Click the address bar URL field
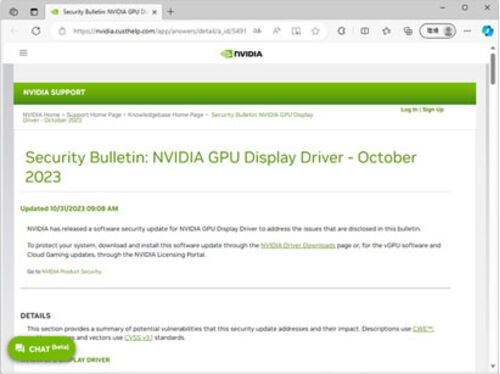The width and height of the screenshot is (500, 374). [159, 31]
